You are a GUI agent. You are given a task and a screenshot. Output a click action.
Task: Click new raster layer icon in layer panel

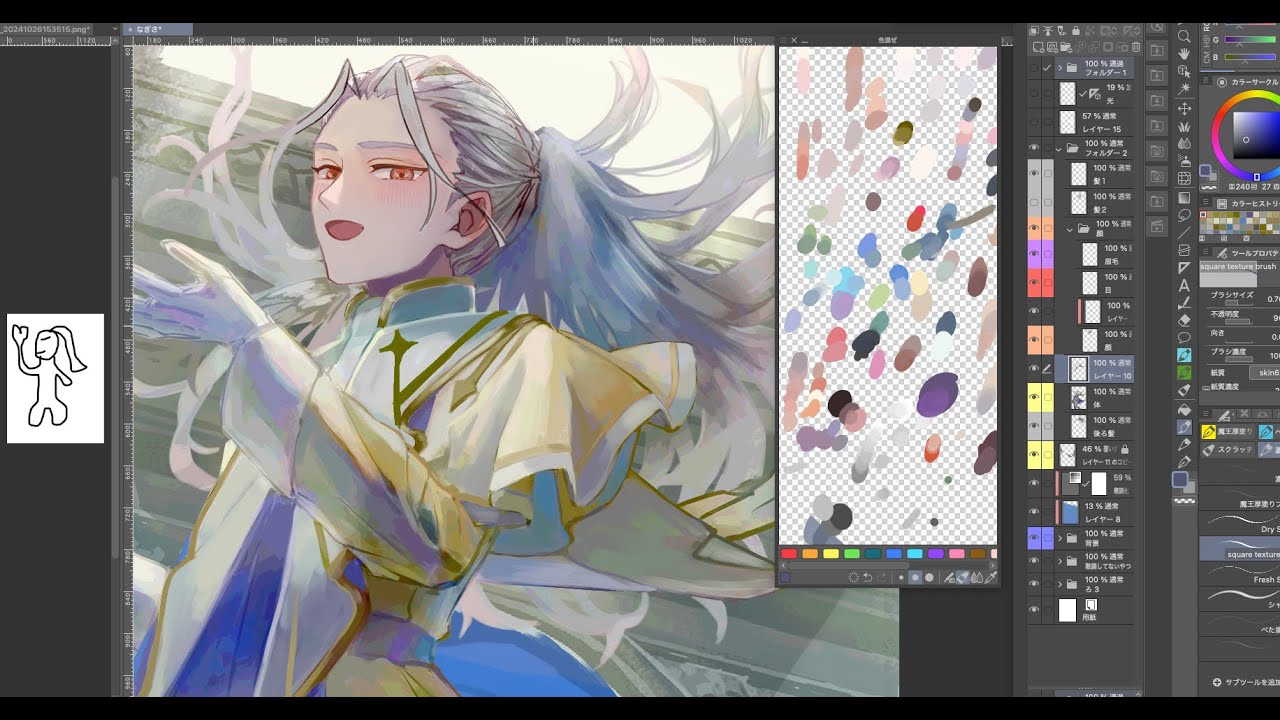click(x=1038, y=47)
